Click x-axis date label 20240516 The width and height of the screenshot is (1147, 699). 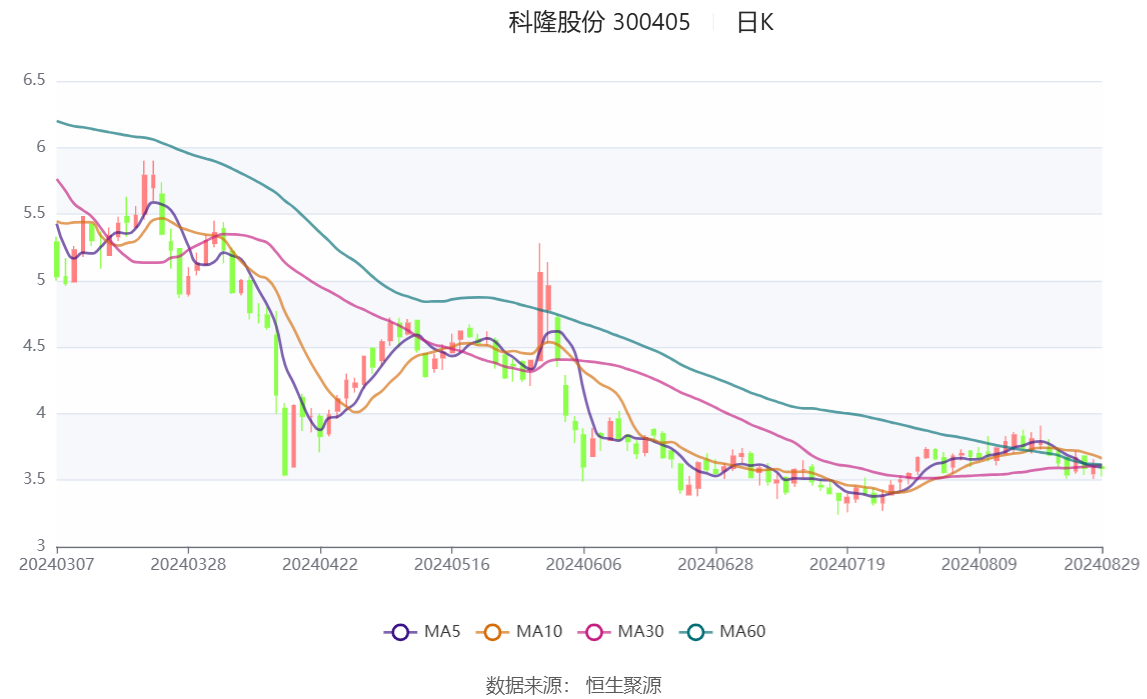(452, 564)
